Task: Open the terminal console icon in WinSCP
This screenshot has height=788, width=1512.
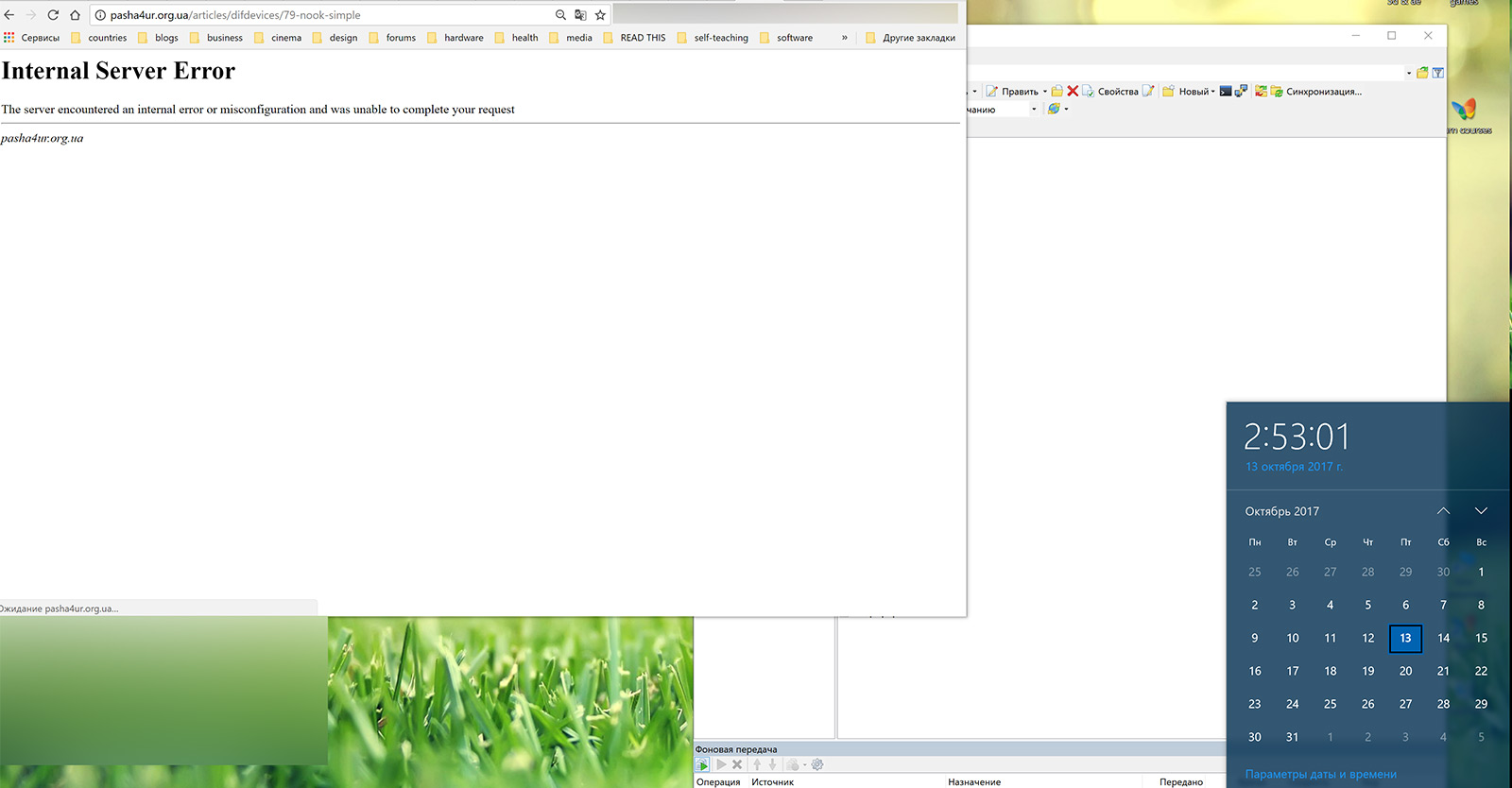Action: (1226, 92)
